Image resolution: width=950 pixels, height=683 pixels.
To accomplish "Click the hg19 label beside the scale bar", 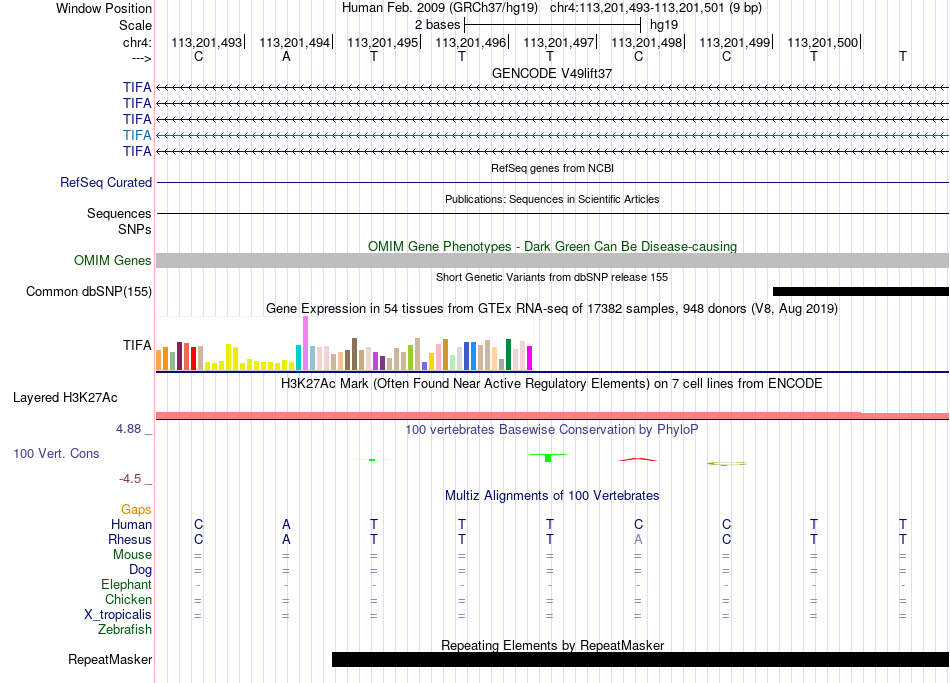I will click(x=663, y=25).
